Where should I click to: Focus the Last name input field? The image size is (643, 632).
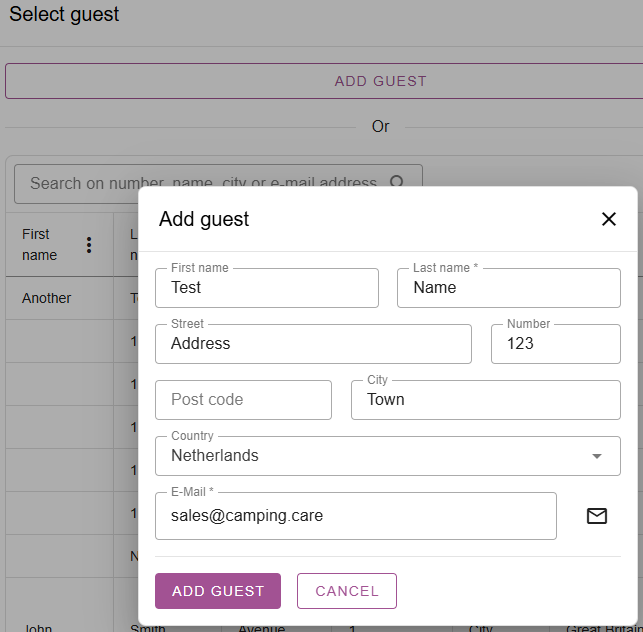tap(508, 288)
